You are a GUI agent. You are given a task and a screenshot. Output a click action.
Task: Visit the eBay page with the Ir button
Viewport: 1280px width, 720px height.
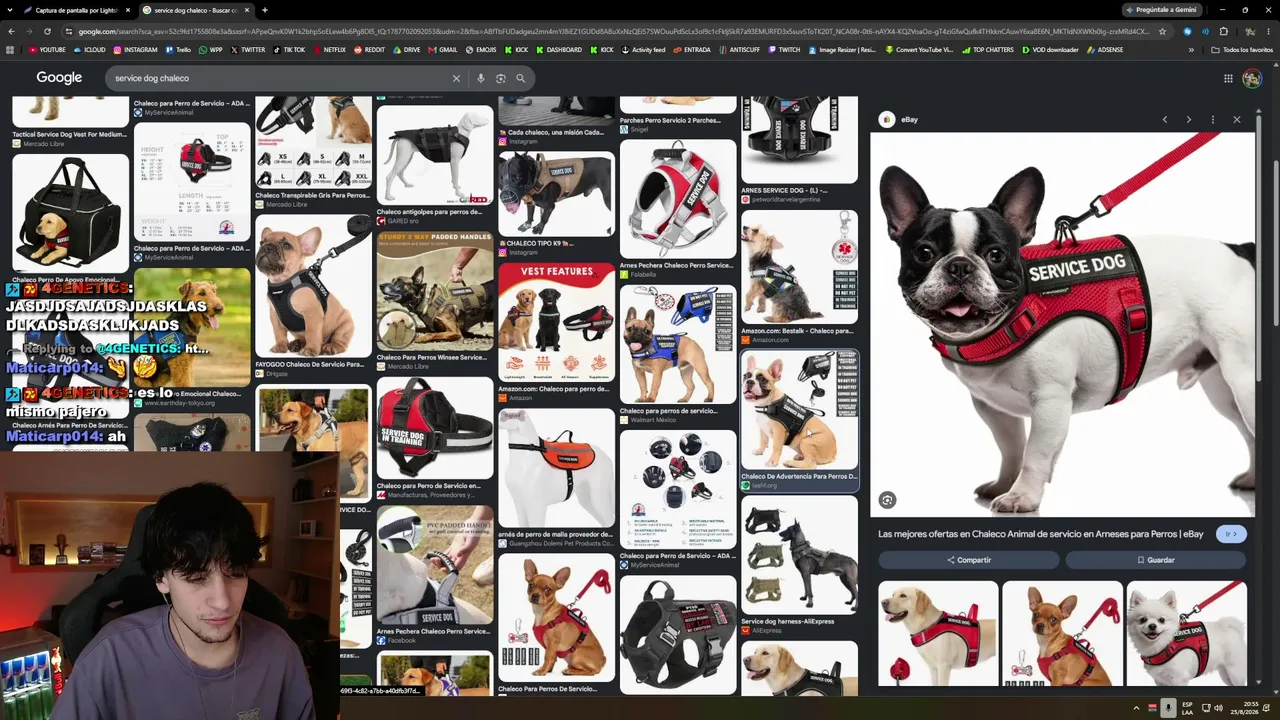[x=1231, y=534]
